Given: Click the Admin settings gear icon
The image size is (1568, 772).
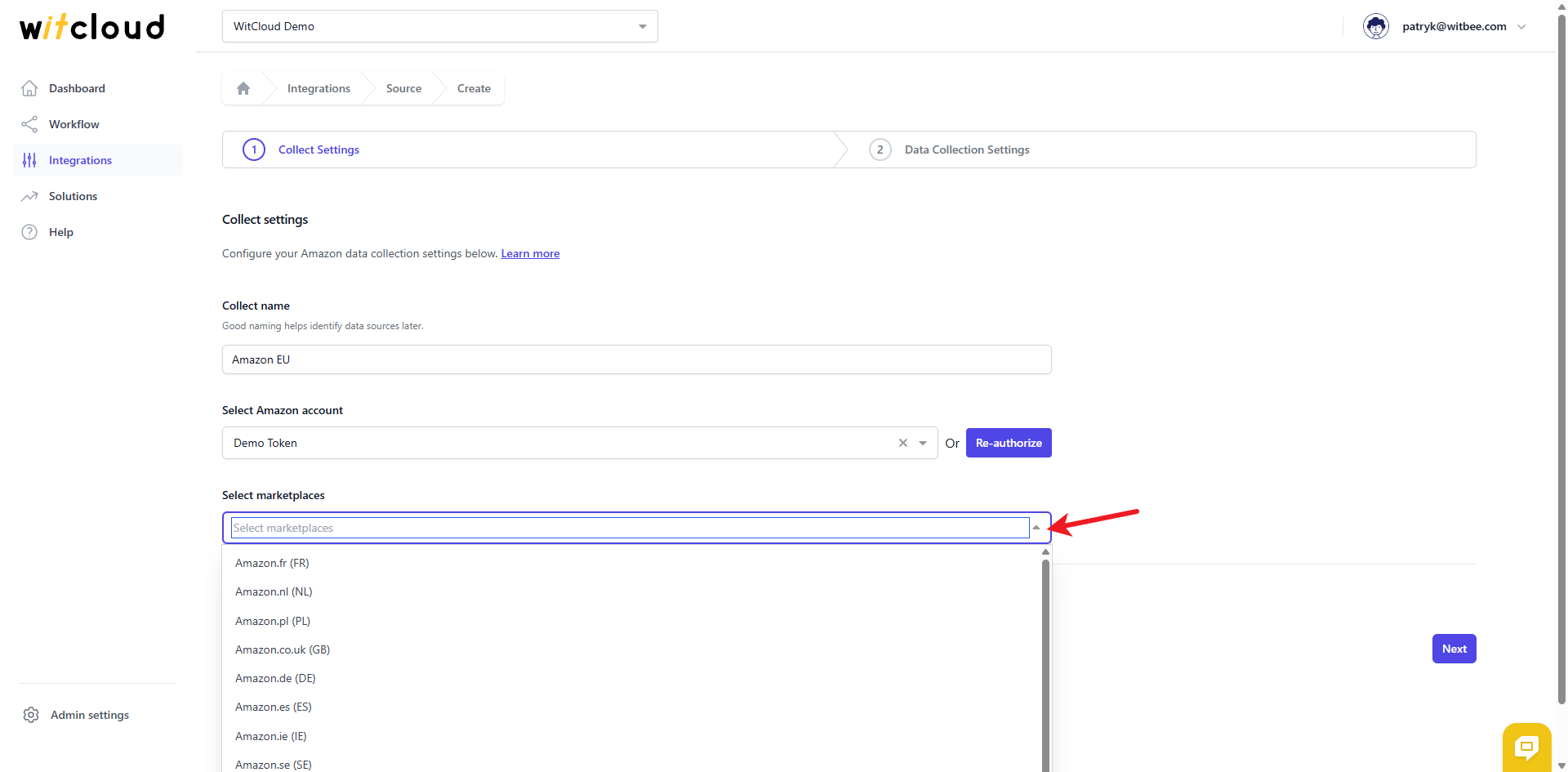Looking at the screenshot, I should pos(31,715).
